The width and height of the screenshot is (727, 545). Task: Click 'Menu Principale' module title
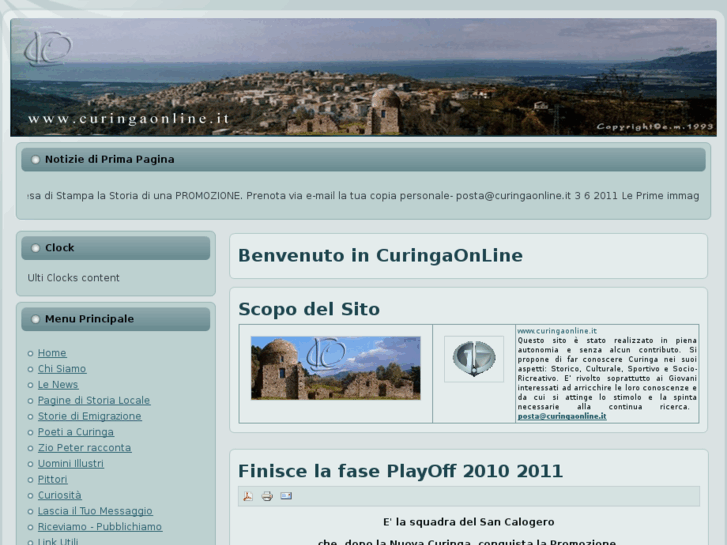89,319
